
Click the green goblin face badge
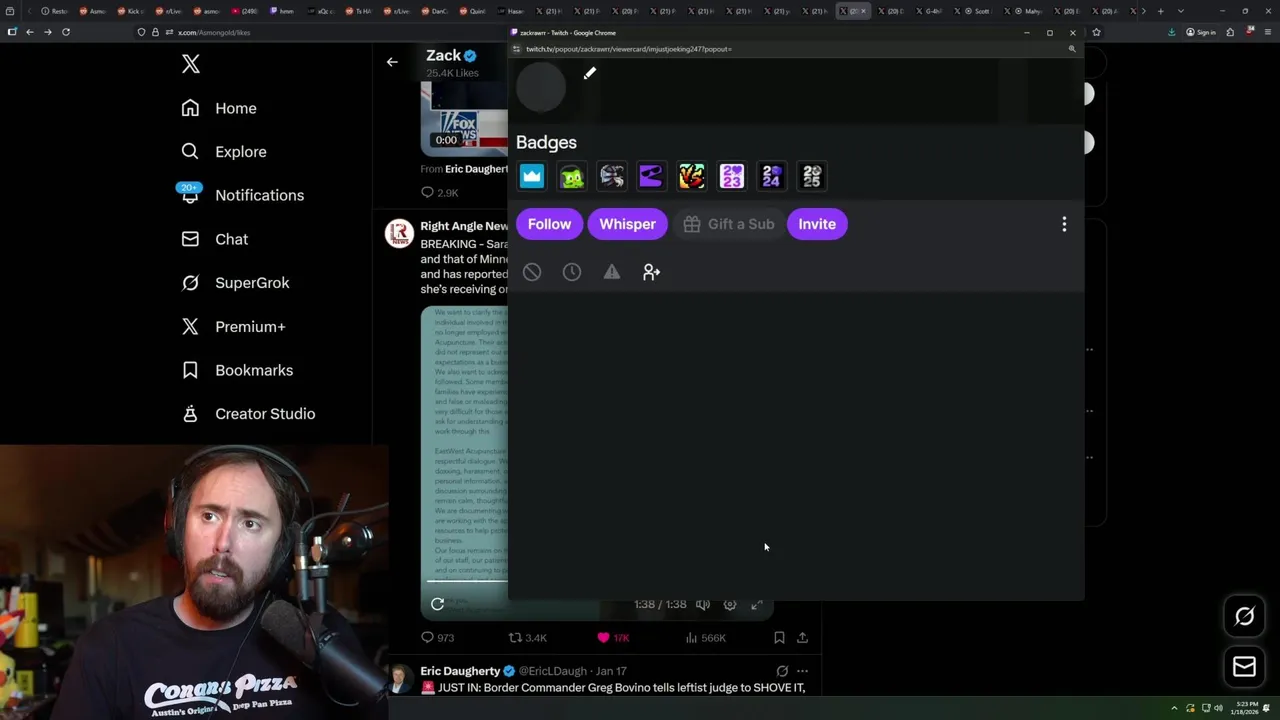point(572,177)
